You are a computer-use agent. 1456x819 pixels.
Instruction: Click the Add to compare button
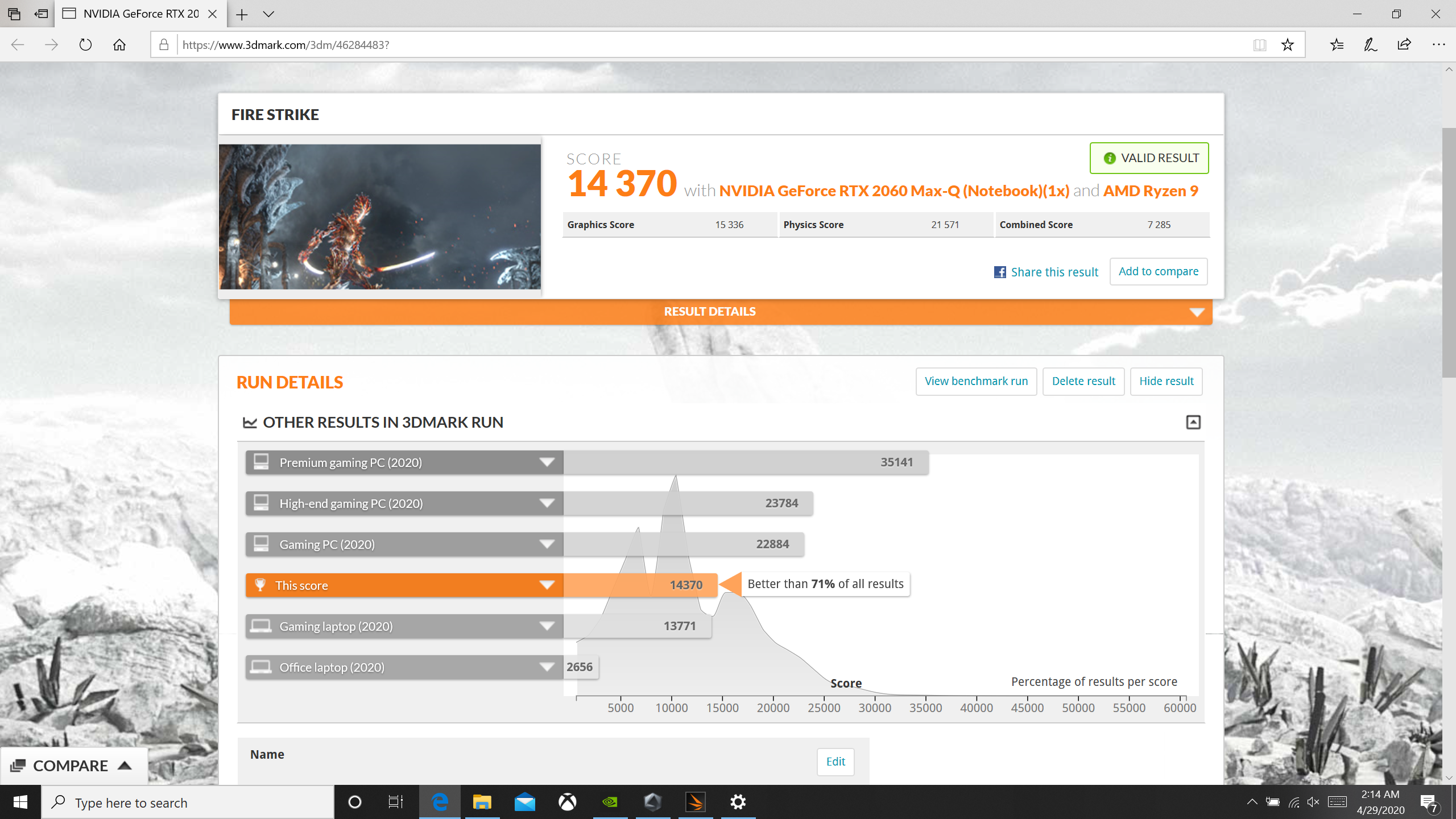pyautogui.click(x=1159, y=271)
